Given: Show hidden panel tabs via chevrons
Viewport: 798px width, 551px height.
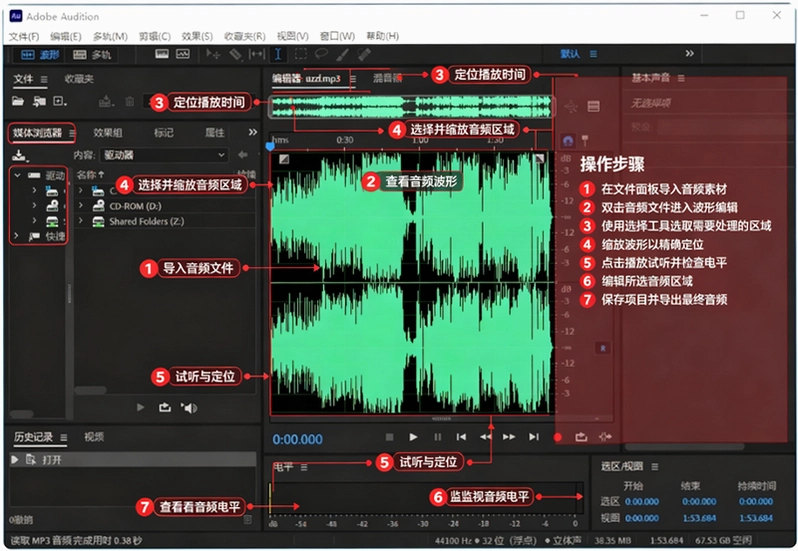Looking at the screenshot, I should coord(253,132).
